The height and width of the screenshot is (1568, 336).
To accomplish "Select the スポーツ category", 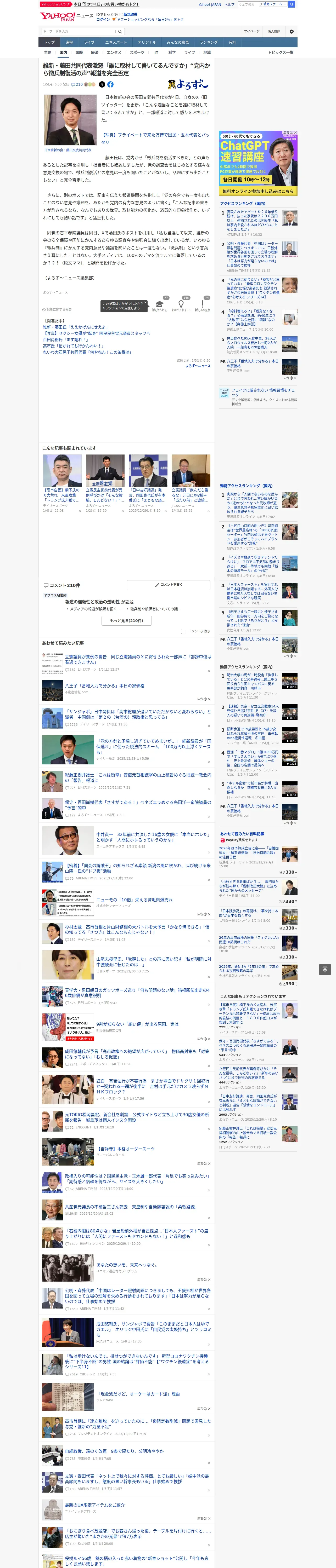I will click(137, 52).
